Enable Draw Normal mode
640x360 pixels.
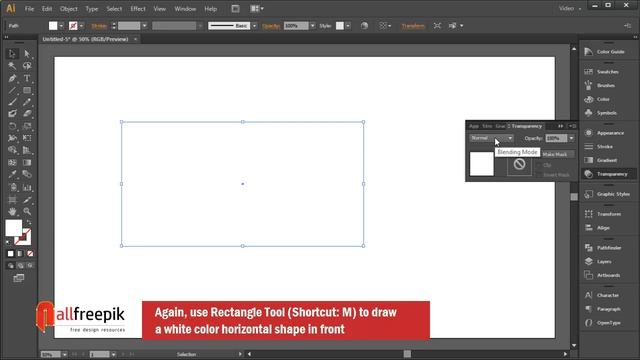[11, 266]
